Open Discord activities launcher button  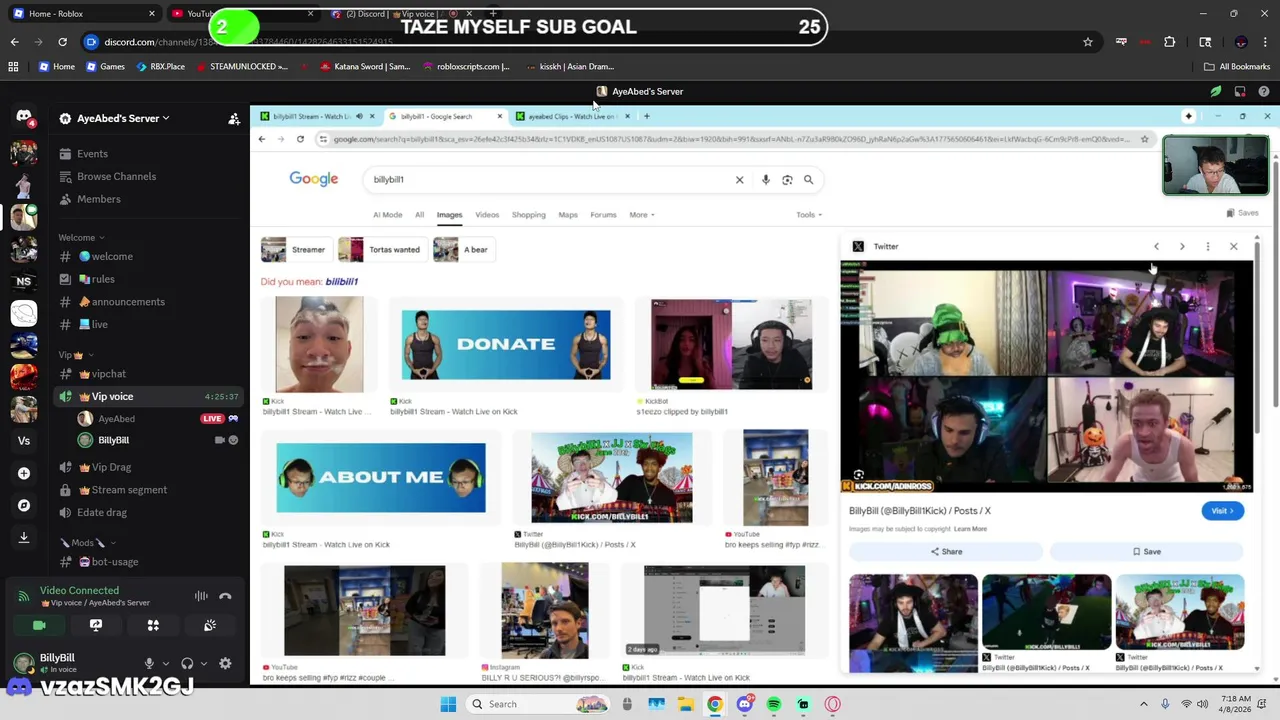pos(153,625)
